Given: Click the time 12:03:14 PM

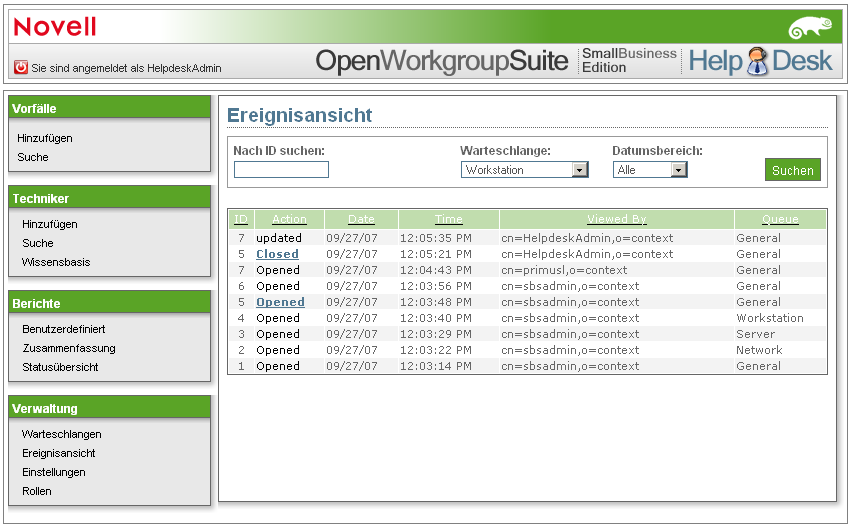Looking at the screenshot, I should pyautogui.click(x=436, y=366).
